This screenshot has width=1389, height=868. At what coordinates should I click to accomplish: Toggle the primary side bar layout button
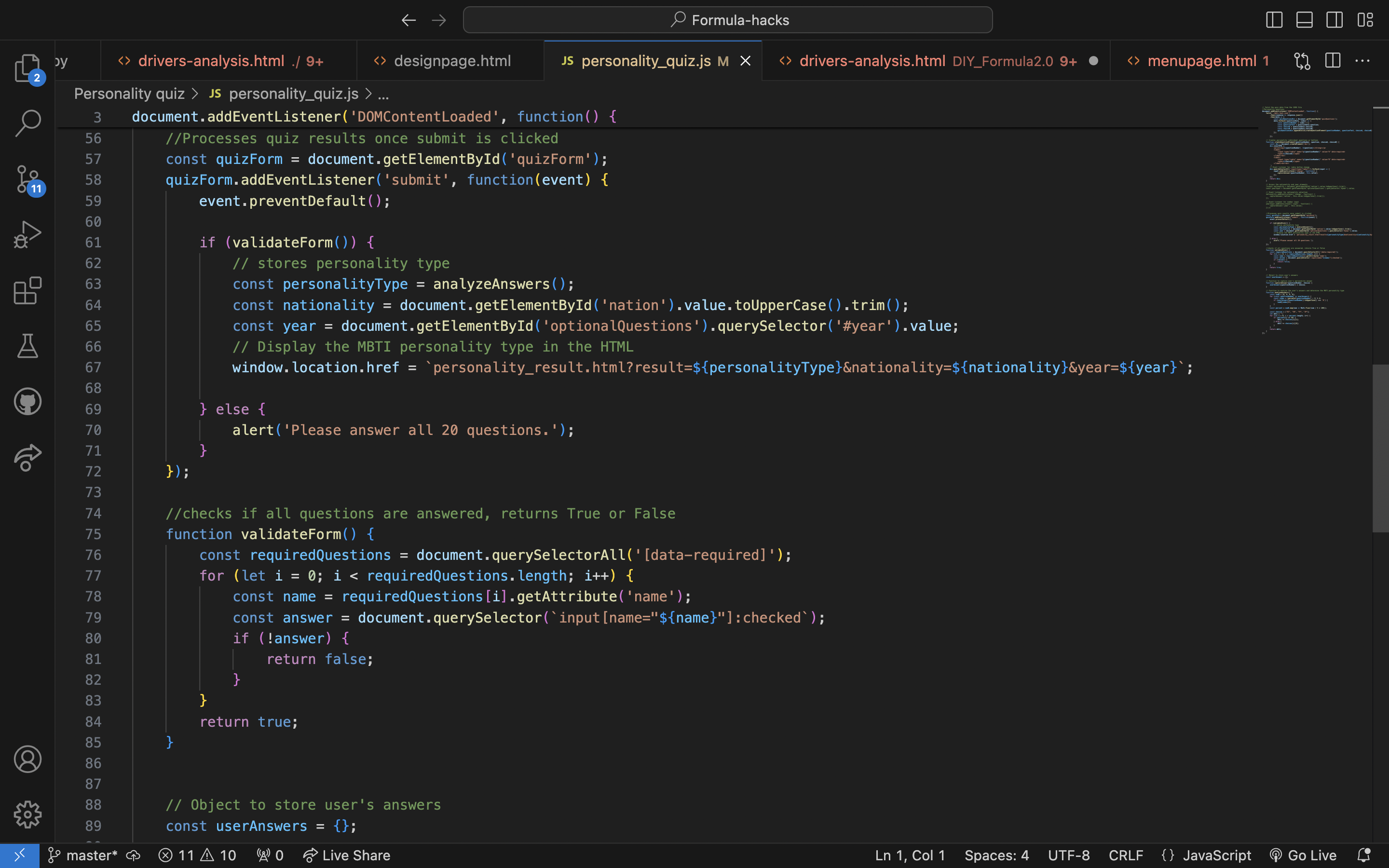point(1274,20)
